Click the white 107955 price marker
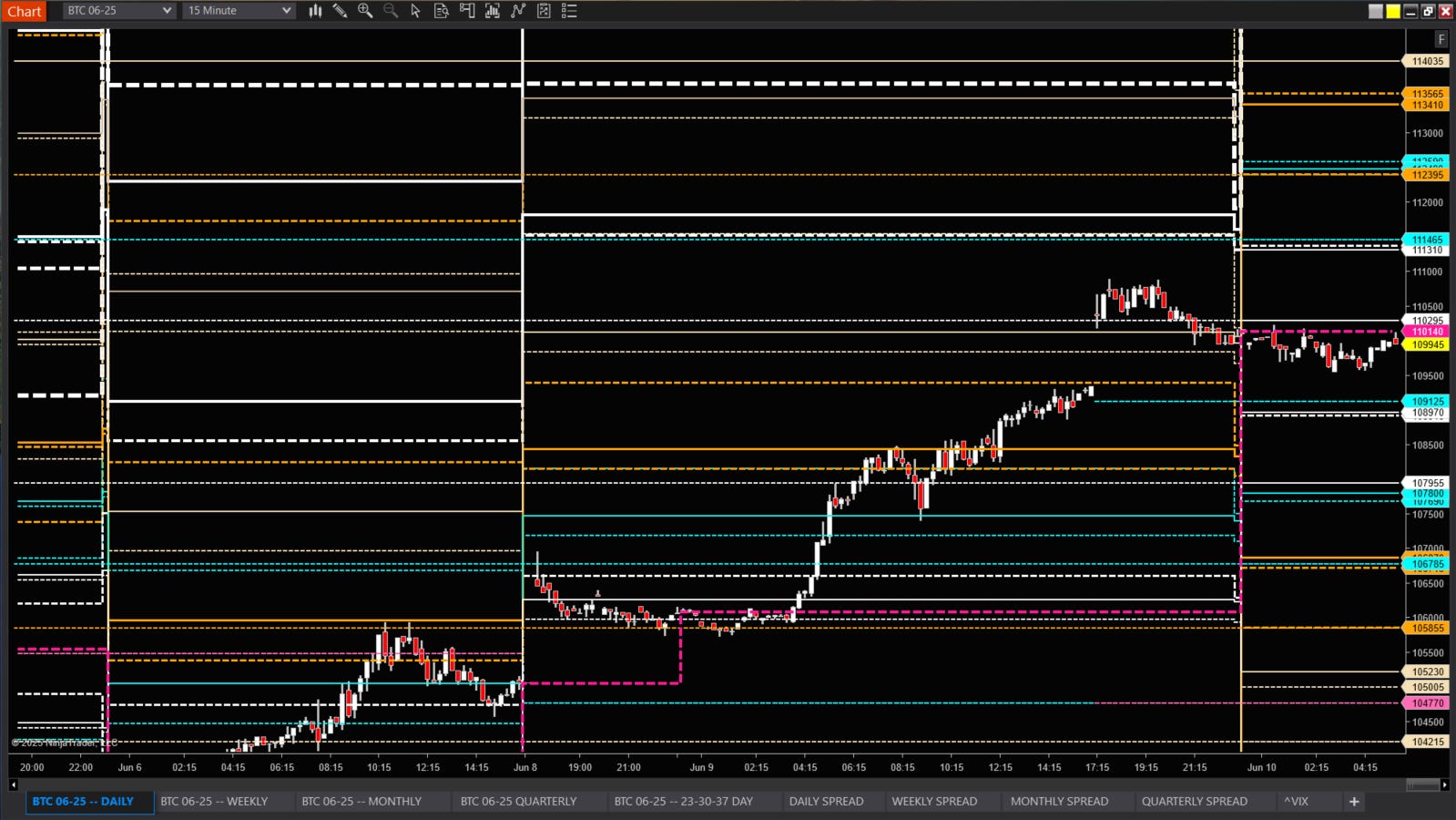 point(1427,483)
